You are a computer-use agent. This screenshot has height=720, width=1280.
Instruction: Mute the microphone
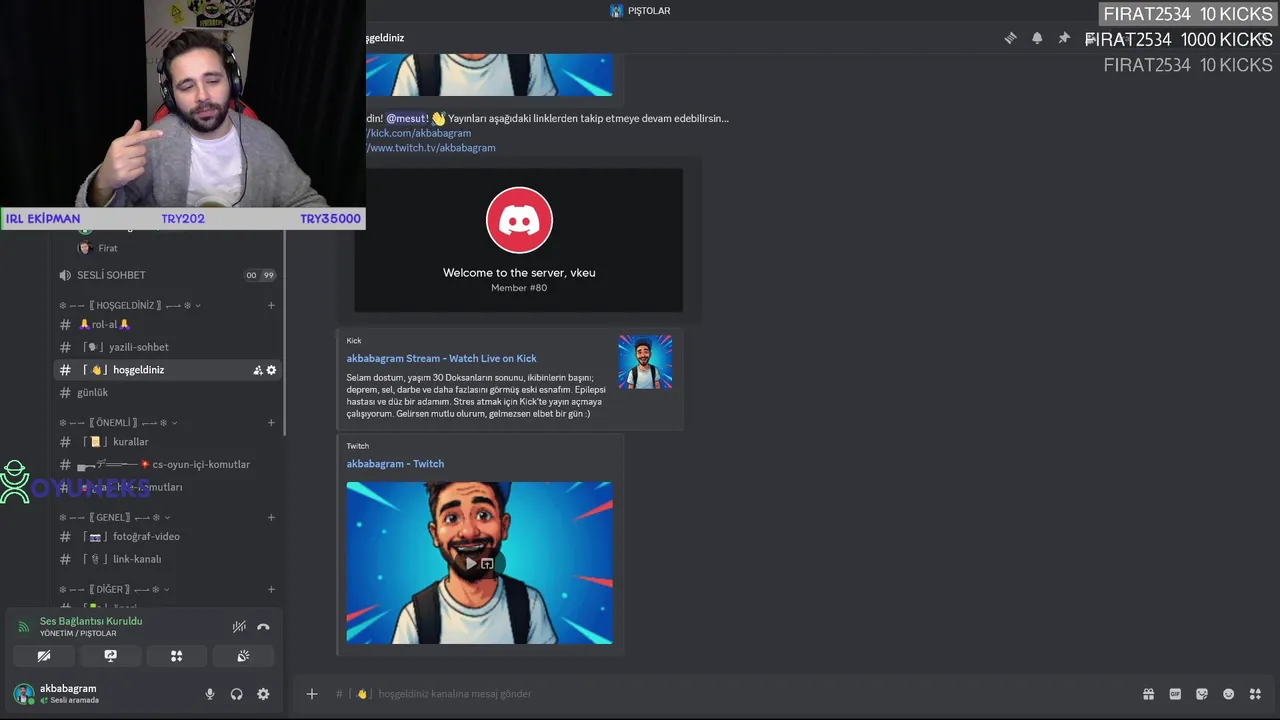click(210, 694)
